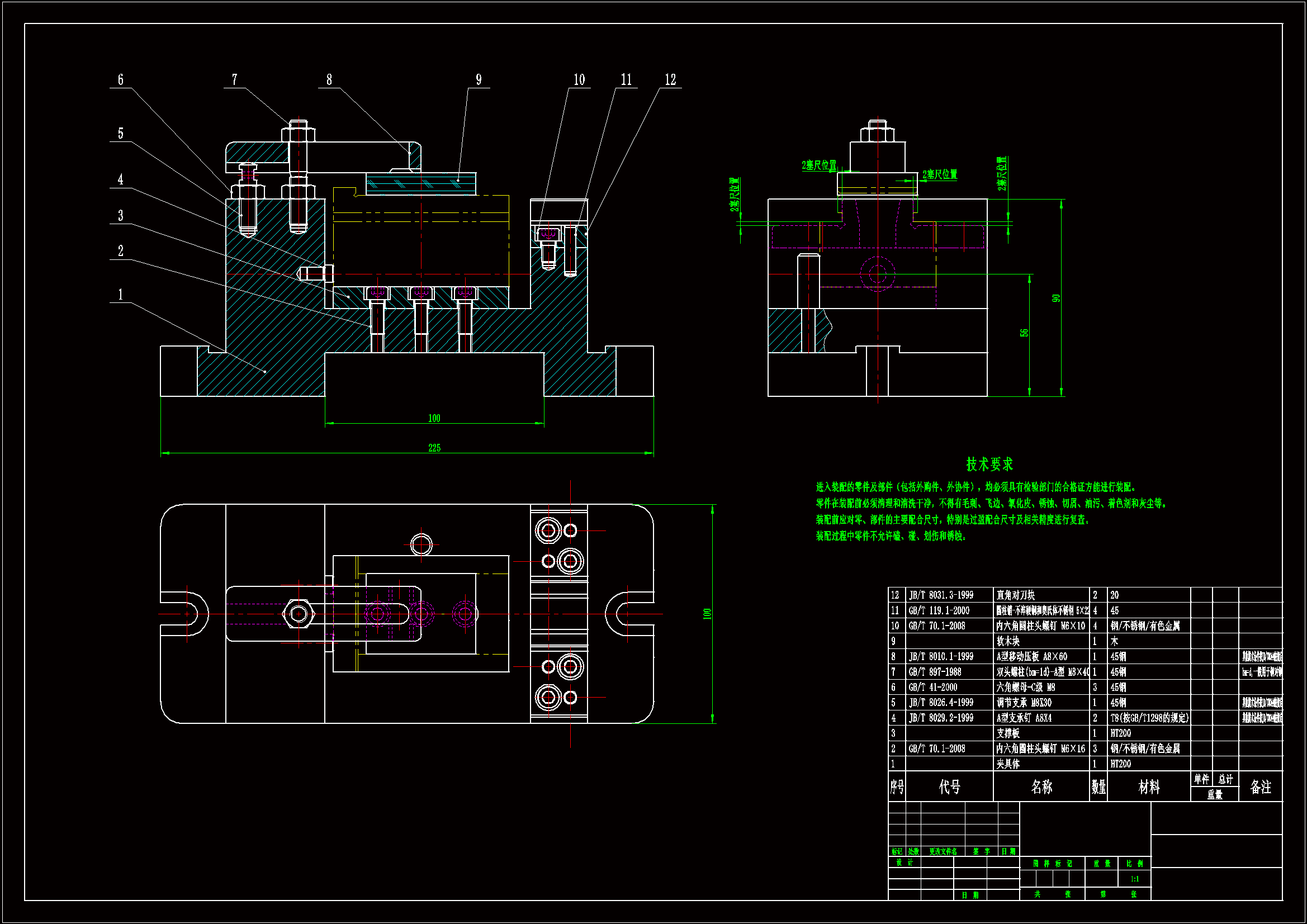The image size is (1307, 924).
Task: Click the 名称 column header
Action: 1041,787
